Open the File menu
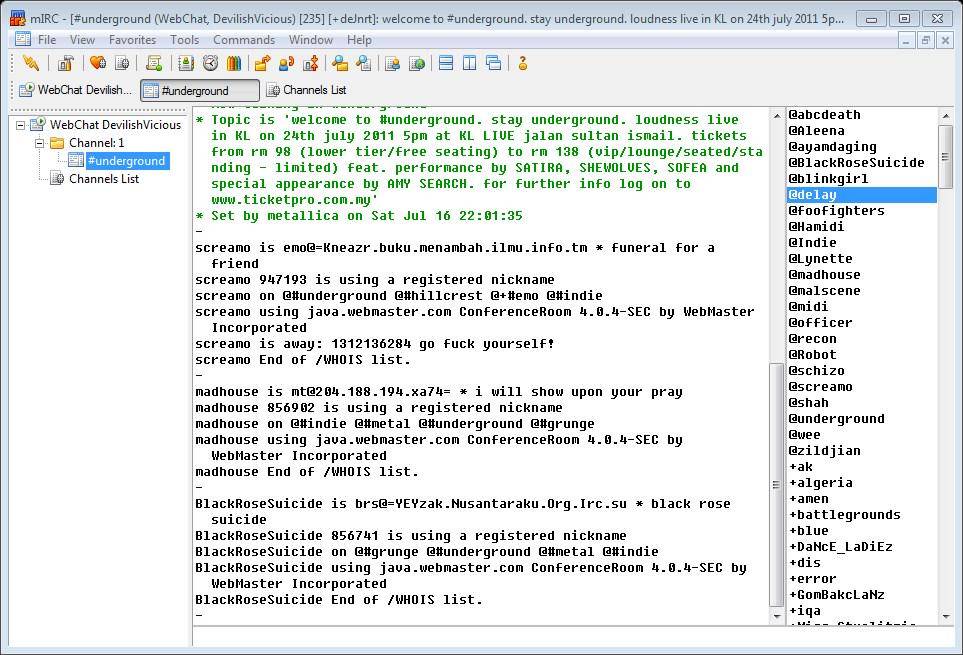The height and width of the screenshot is (655, 963). click(47, 40)
